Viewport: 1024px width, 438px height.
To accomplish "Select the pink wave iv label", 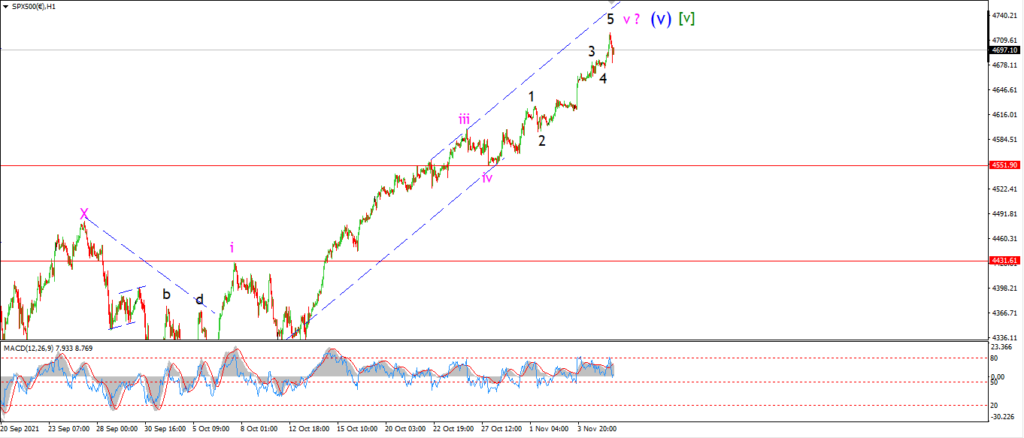I will point(487,178).
